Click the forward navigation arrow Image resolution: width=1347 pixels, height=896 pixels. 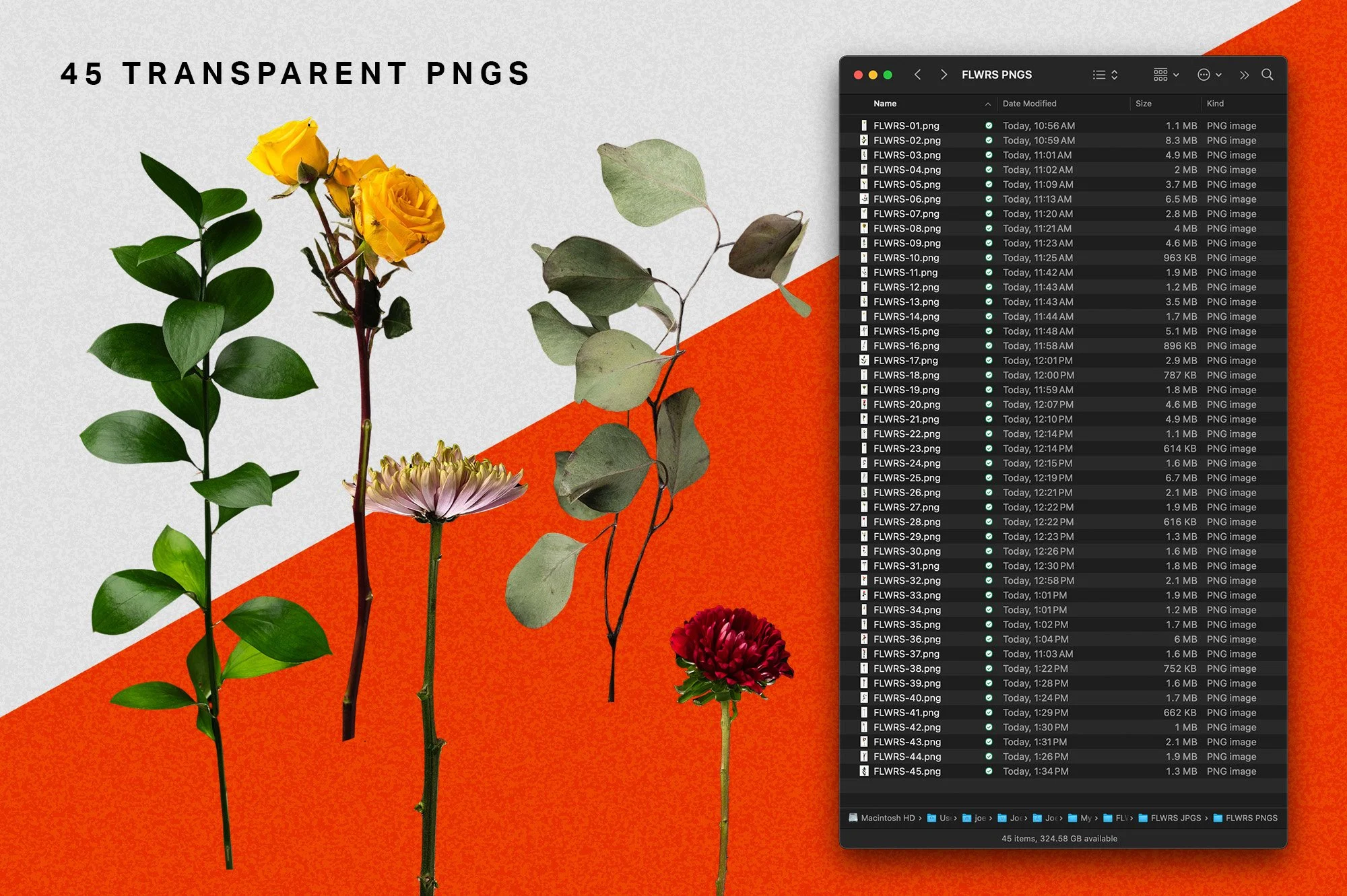click(x=945, y=75)
